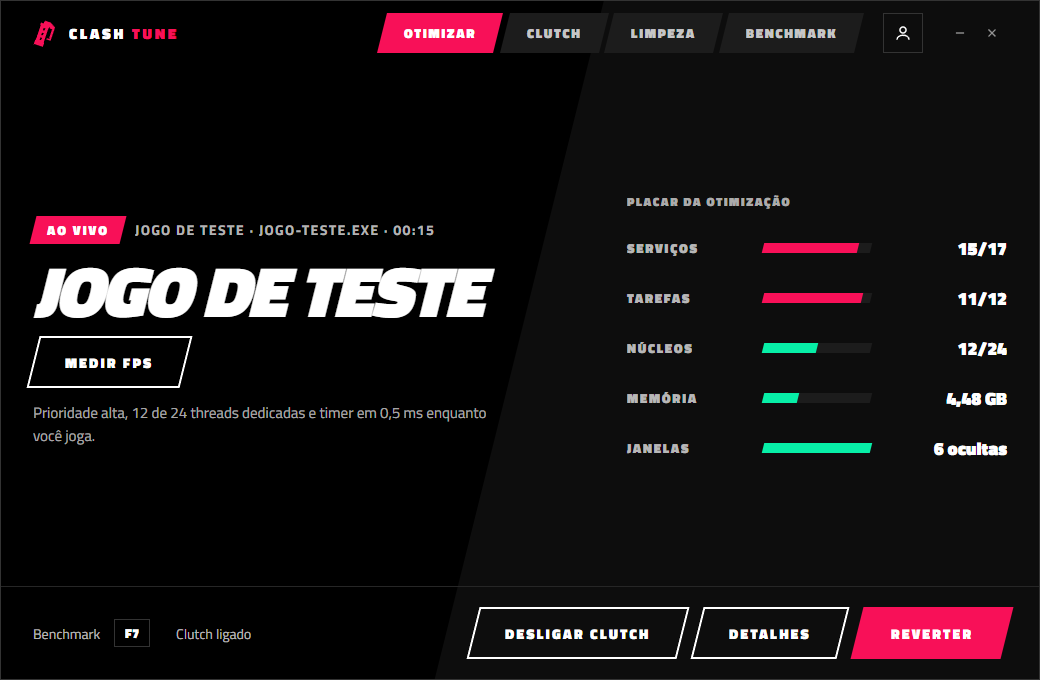Open the Detalhes button
Image resolution: width=1040 pixels, height=680 pixels.
pos(769,634)
